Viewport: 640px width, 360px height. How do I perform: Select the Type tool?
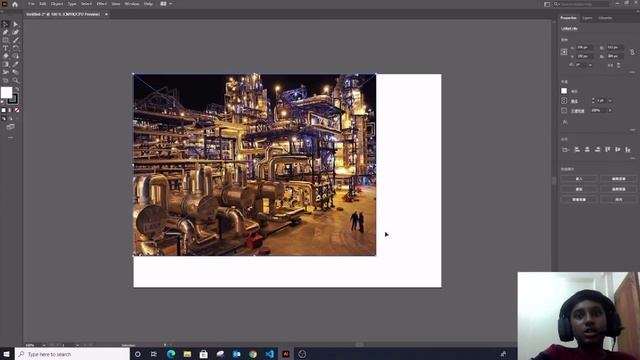pyautogui.click(x=5, y=48)
